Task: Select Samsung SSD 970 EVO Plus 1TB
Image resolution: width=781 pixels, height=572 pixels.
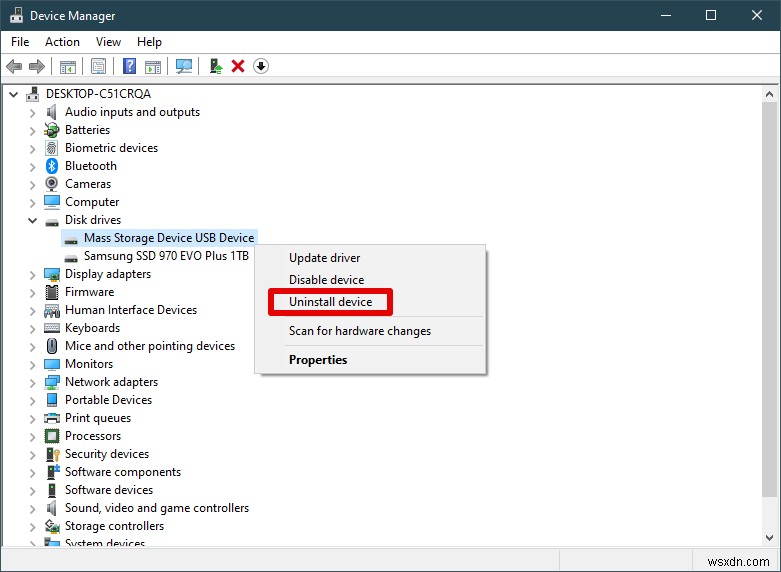Action: pos(166,256)
